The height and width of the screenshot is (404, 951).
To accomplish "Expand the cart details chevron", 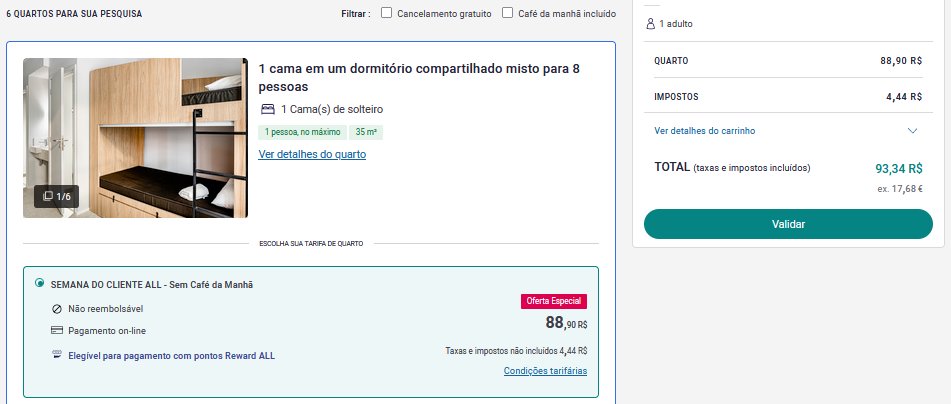I will pos(912,130).
